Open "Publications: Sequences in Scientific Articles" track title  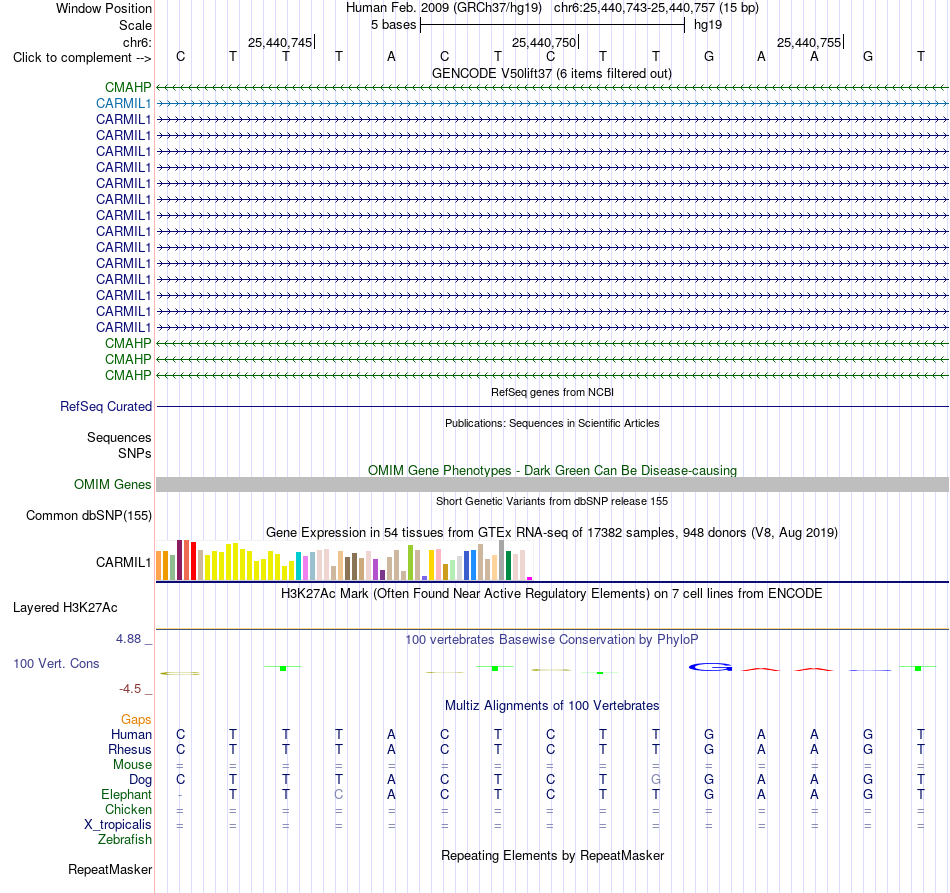(552, 423)
